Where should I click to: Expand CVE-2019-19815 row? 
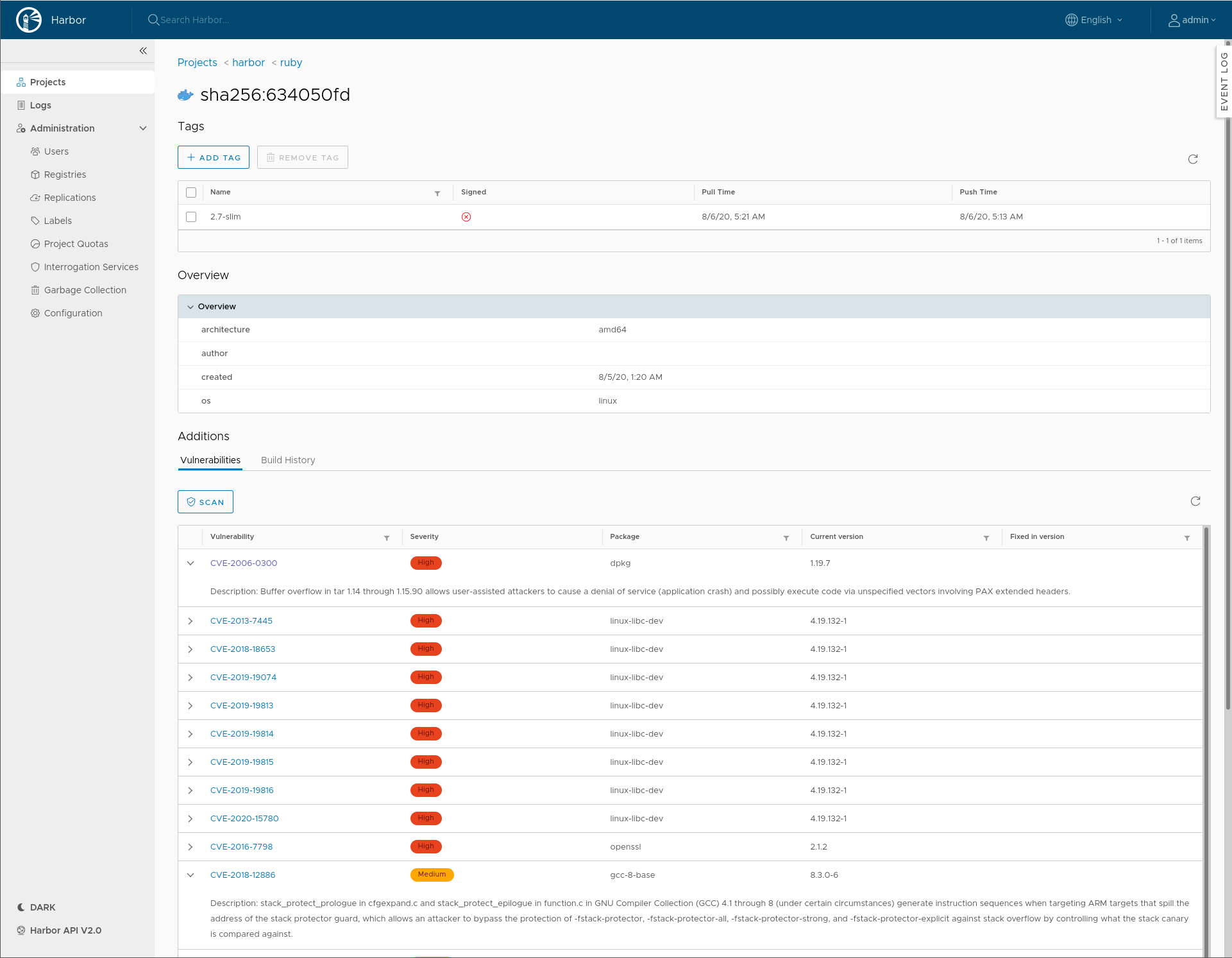tap(190, 762)
